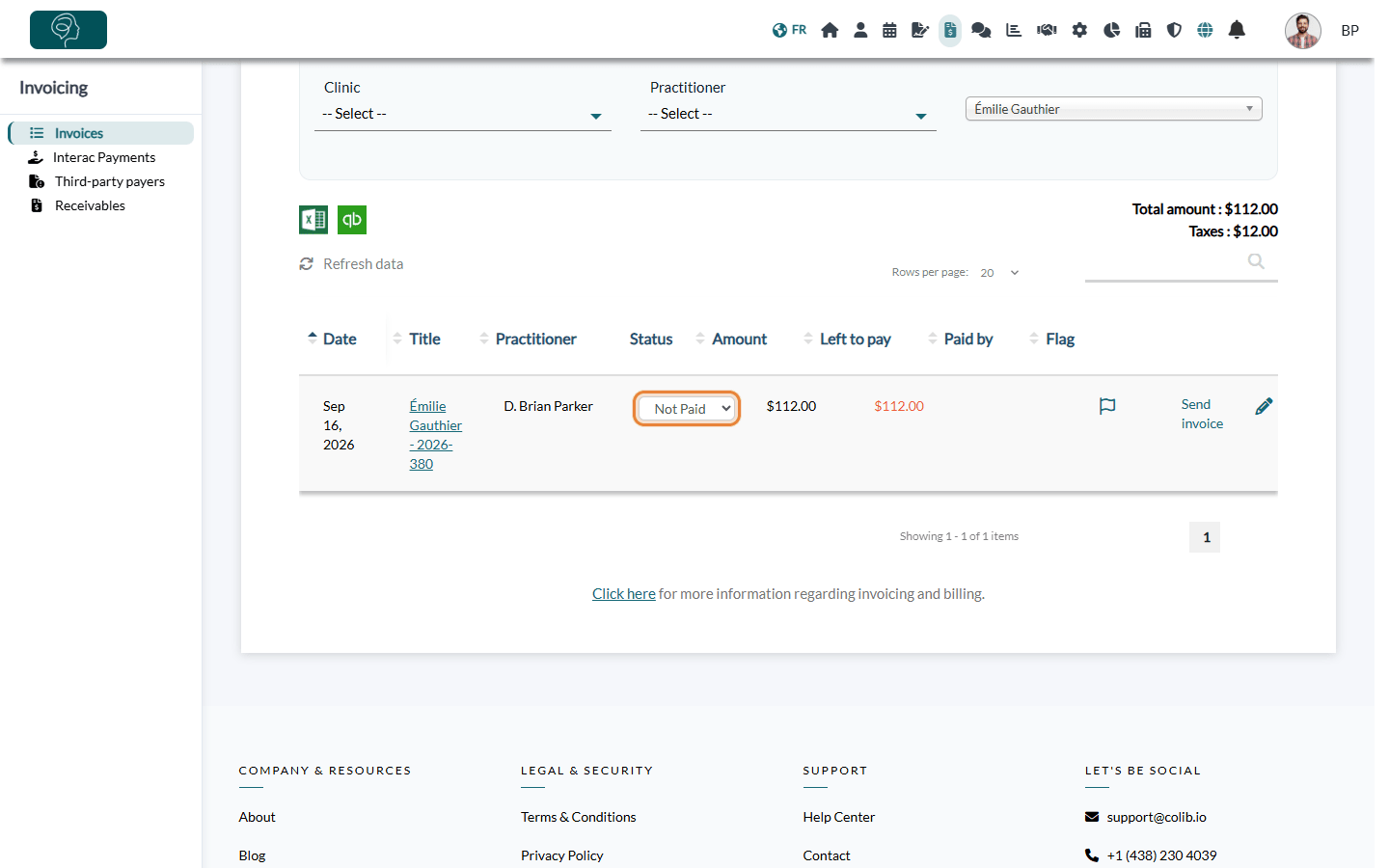The image size is (1389, 868).
Task: Go to the home icon in top bar
Action: [830, 30]
